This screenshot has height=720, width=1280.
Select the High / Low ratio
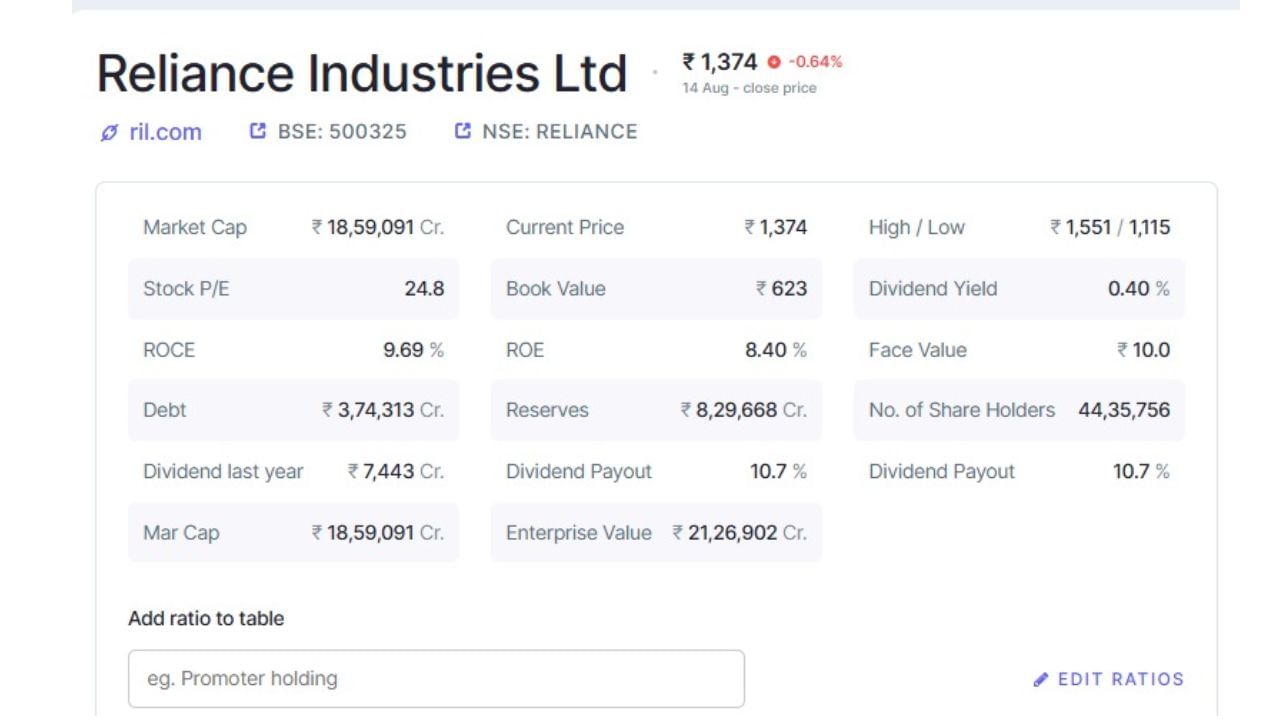(1018, 228)
